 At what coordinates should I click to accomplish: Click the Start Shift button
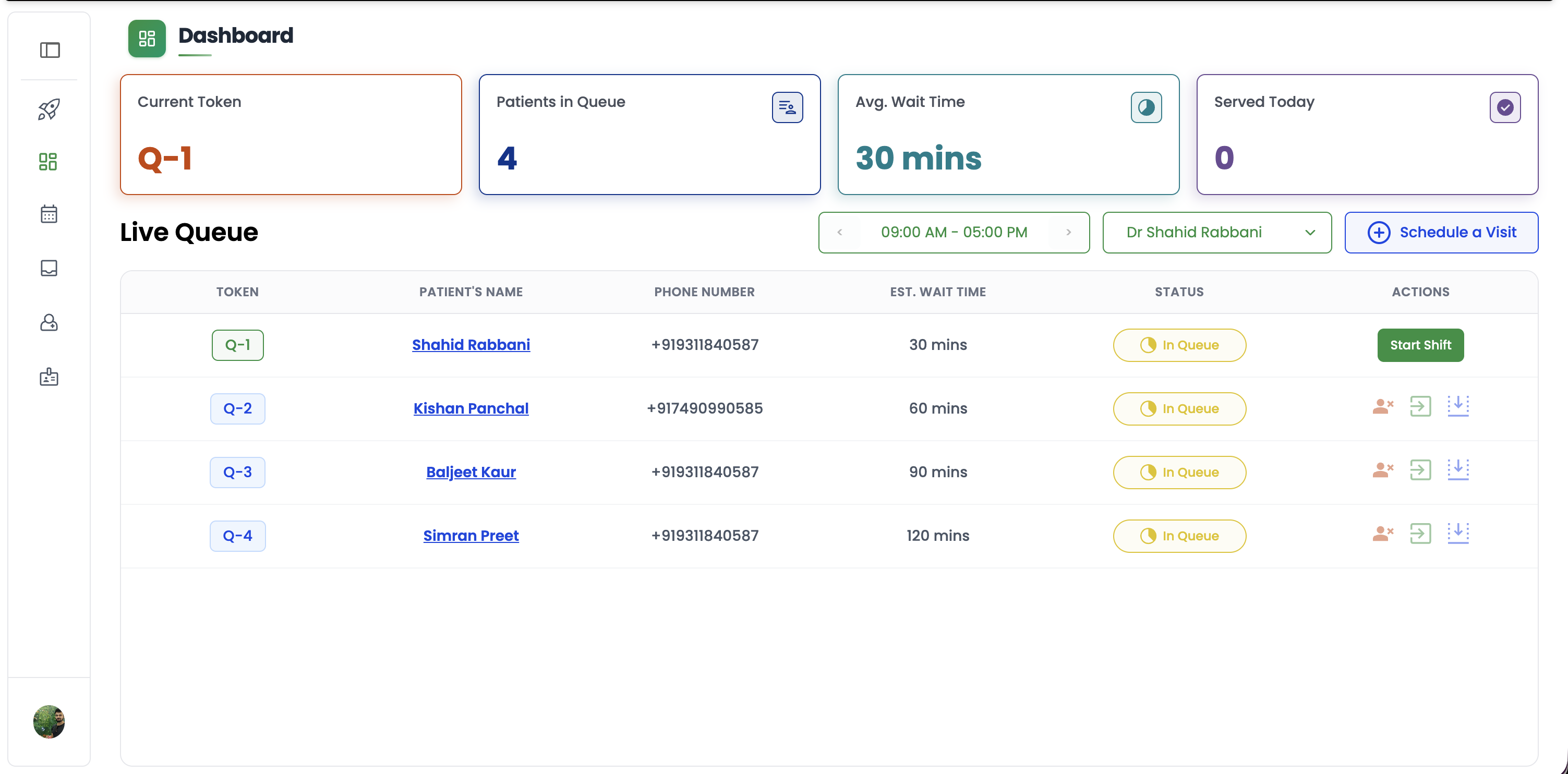(x=1420, y=345)
